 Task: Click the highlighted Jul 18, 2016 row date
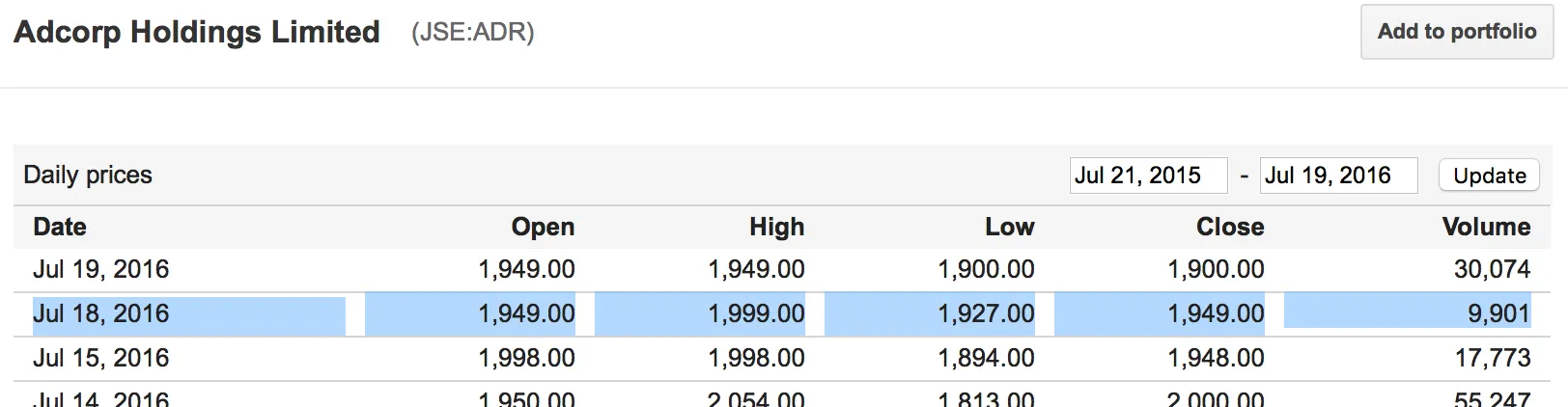coord(101,313)
